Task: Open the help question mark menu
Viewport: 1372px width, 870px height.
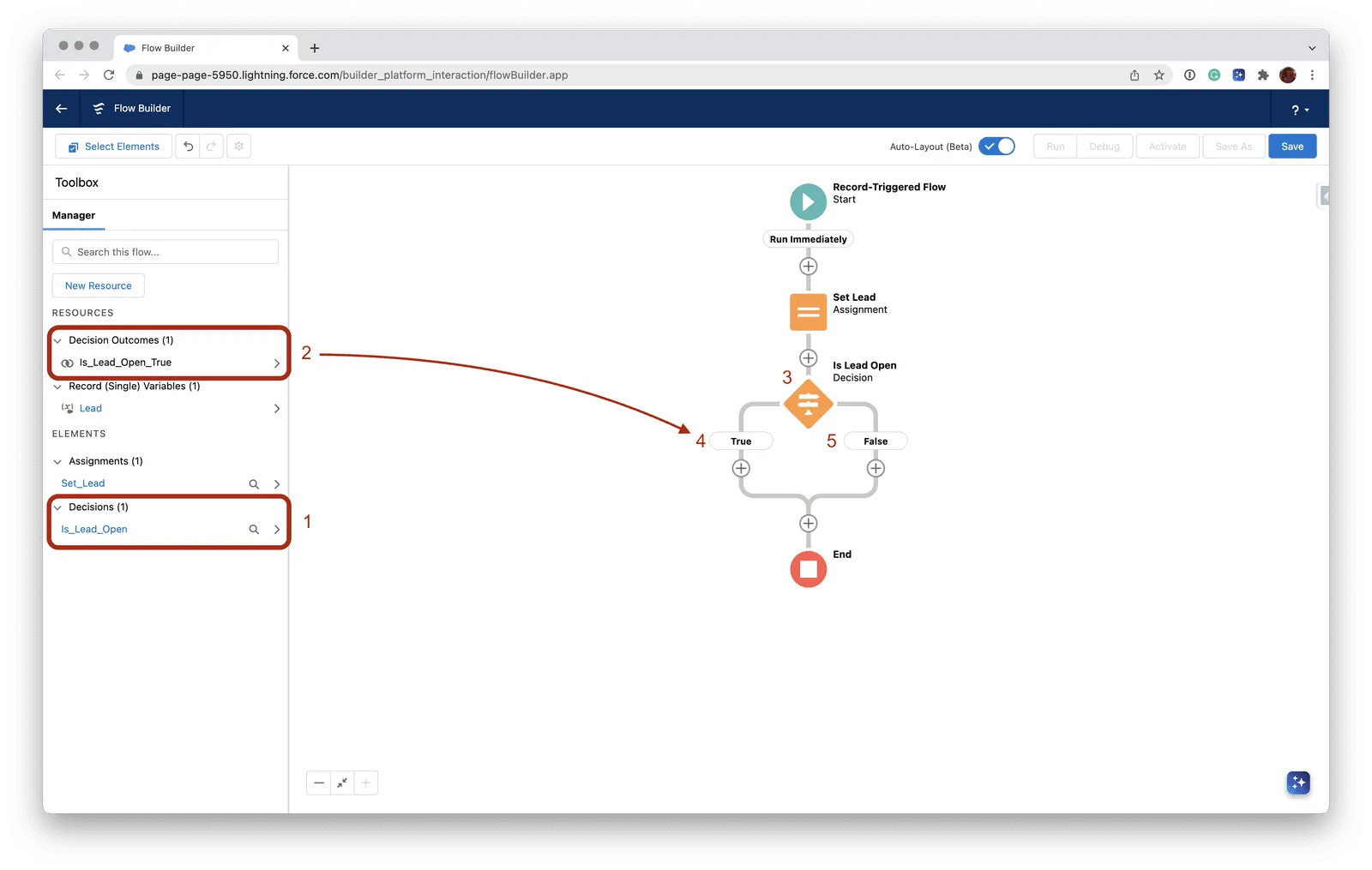Action: pos(1299,110)
